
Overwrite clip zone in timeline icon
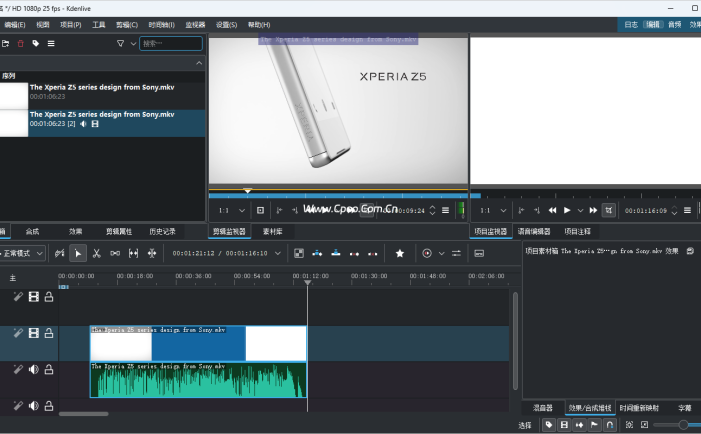(x=336, y=253)
